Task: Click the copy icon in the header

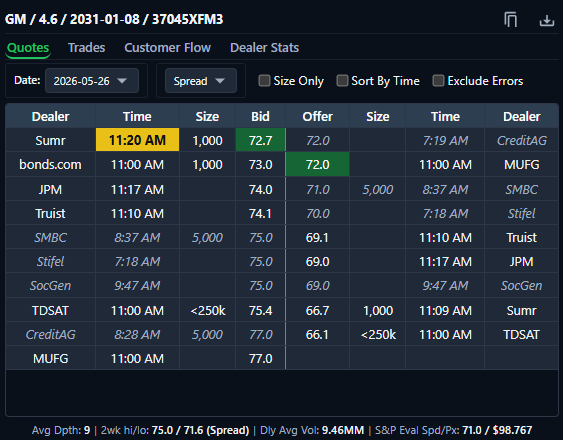Action: 510,19
